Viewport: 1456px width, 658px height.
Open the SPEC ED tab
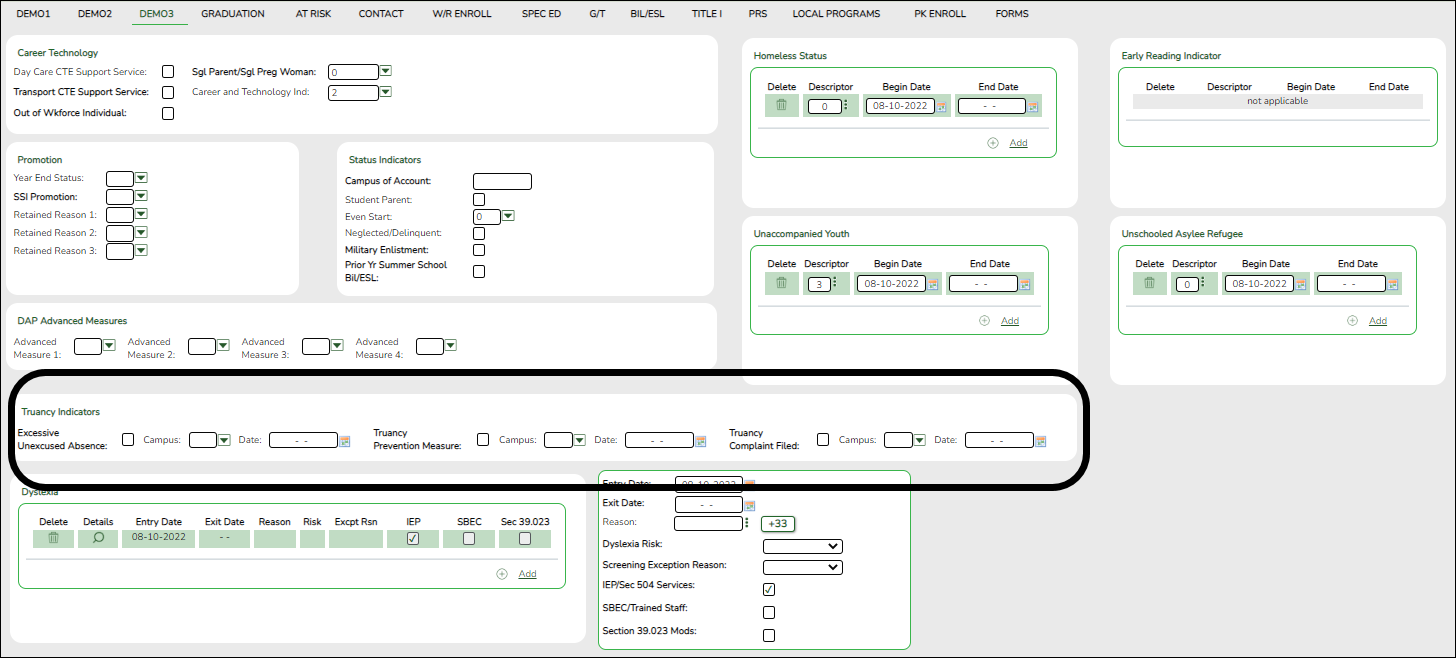541,13
